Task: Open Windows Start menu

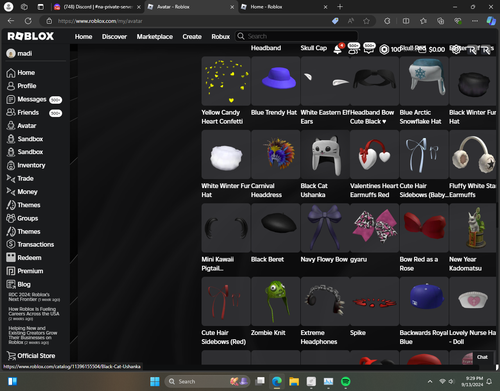Action: [155, 381]
